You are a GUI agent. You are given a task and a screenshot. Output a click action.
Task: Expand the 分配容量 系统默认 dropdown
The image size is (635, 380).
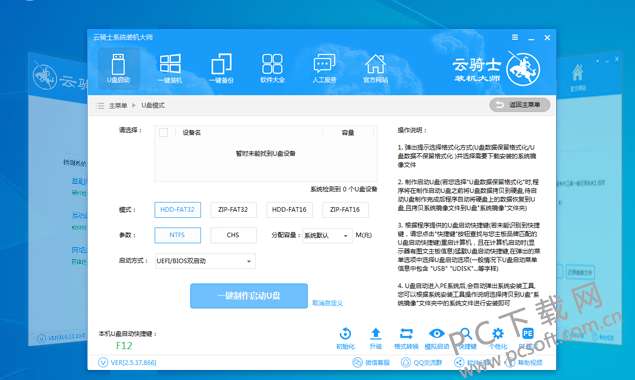[328, 235]
